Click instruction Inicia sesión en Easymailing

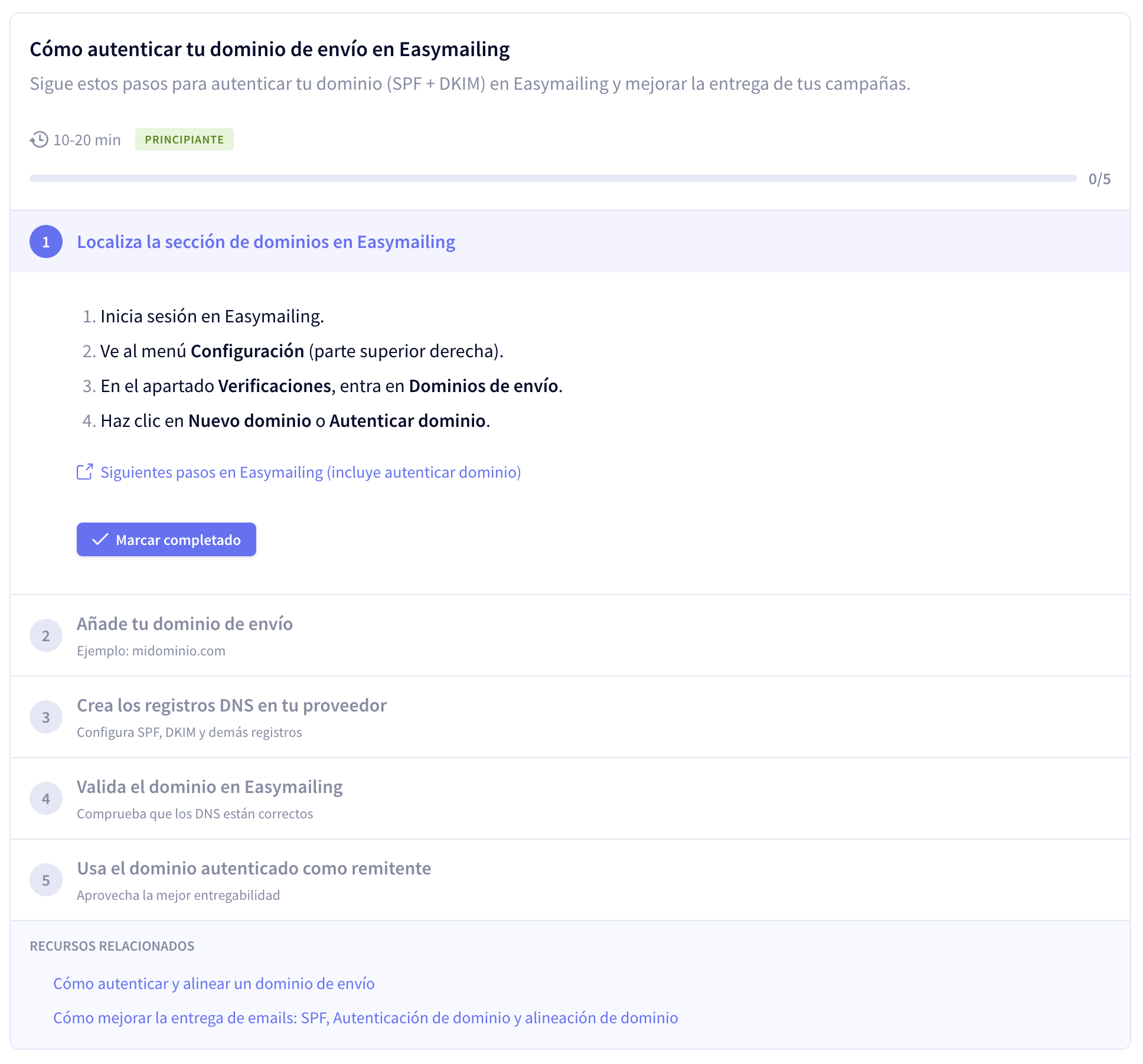(x=212, y=316)
